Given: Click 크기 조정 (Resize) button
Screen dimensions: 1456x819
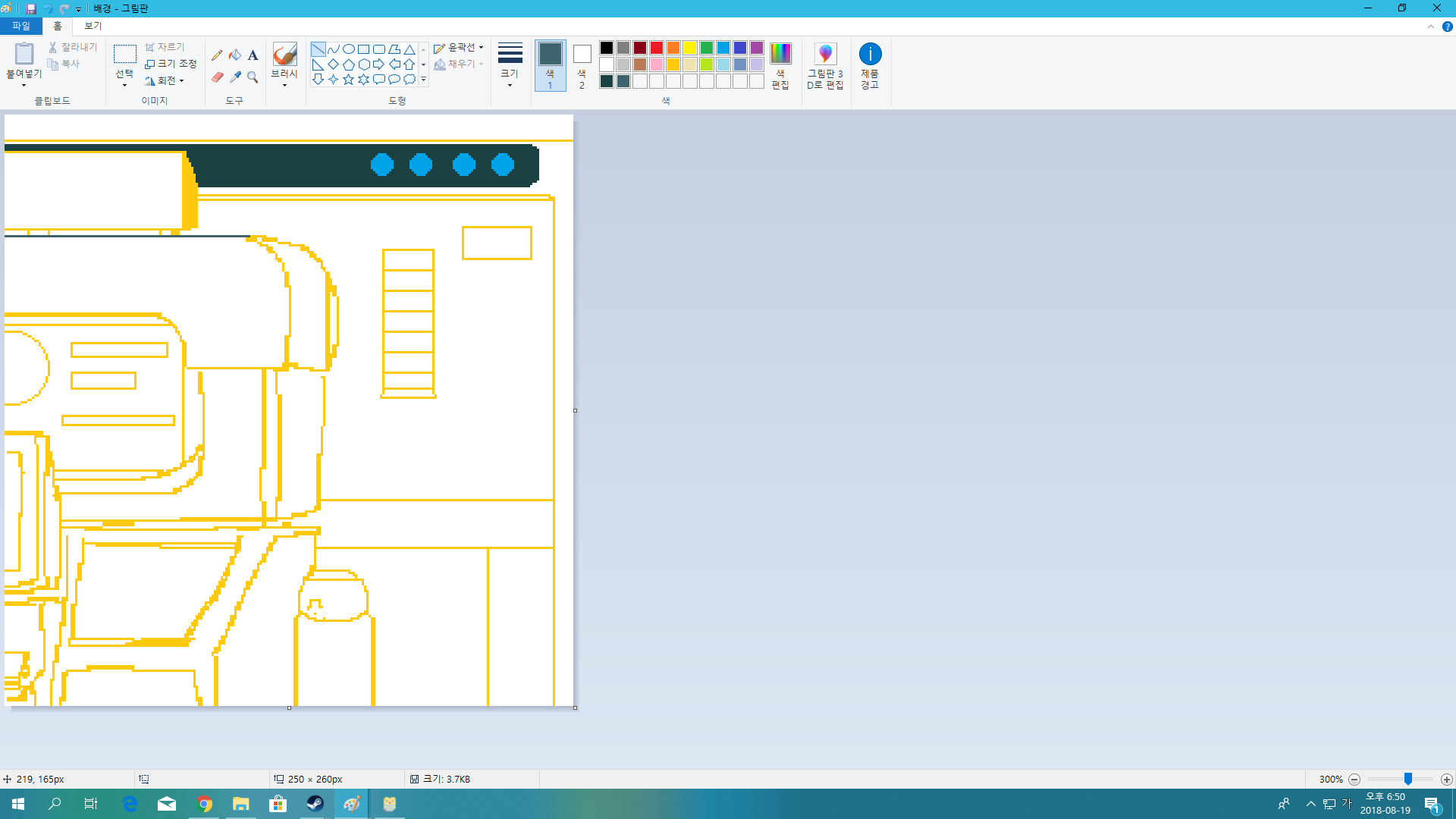Looking at the screenshot, I should 171,64.
